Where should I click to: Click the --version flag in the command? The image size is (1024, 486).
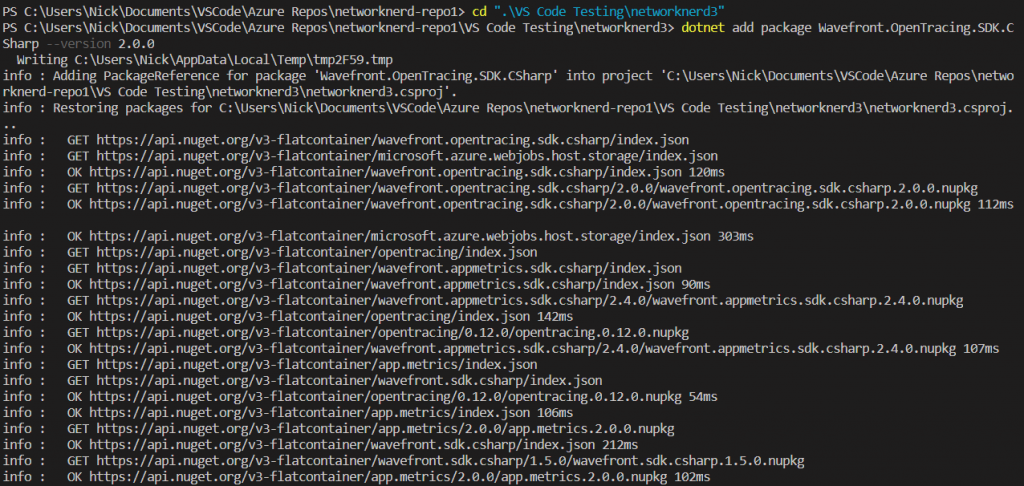click(x=80, y=44)
